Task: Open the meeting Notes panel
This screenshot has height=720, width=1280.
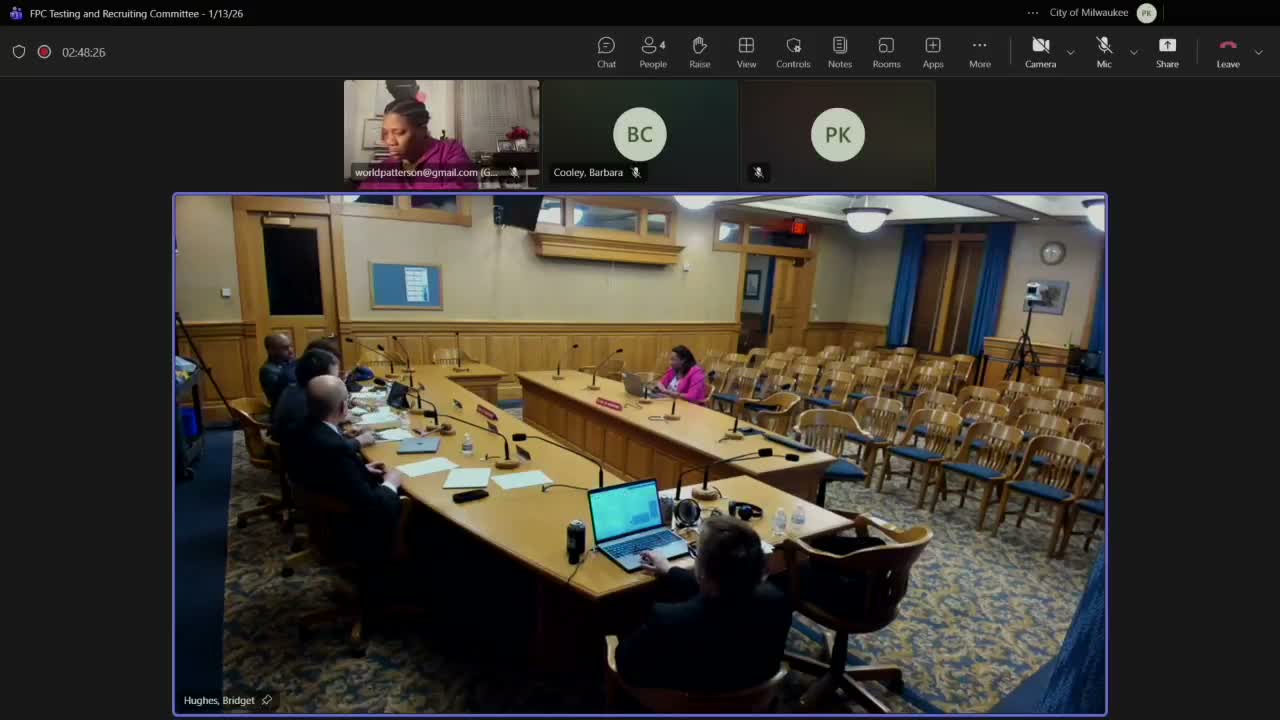Action: click(x=839, y=51)
